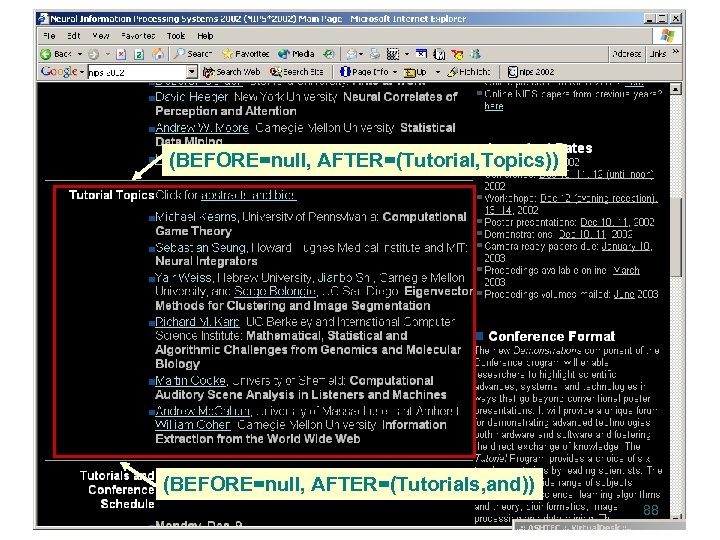Click Search Site on the Google toolbar

point(297,72)
